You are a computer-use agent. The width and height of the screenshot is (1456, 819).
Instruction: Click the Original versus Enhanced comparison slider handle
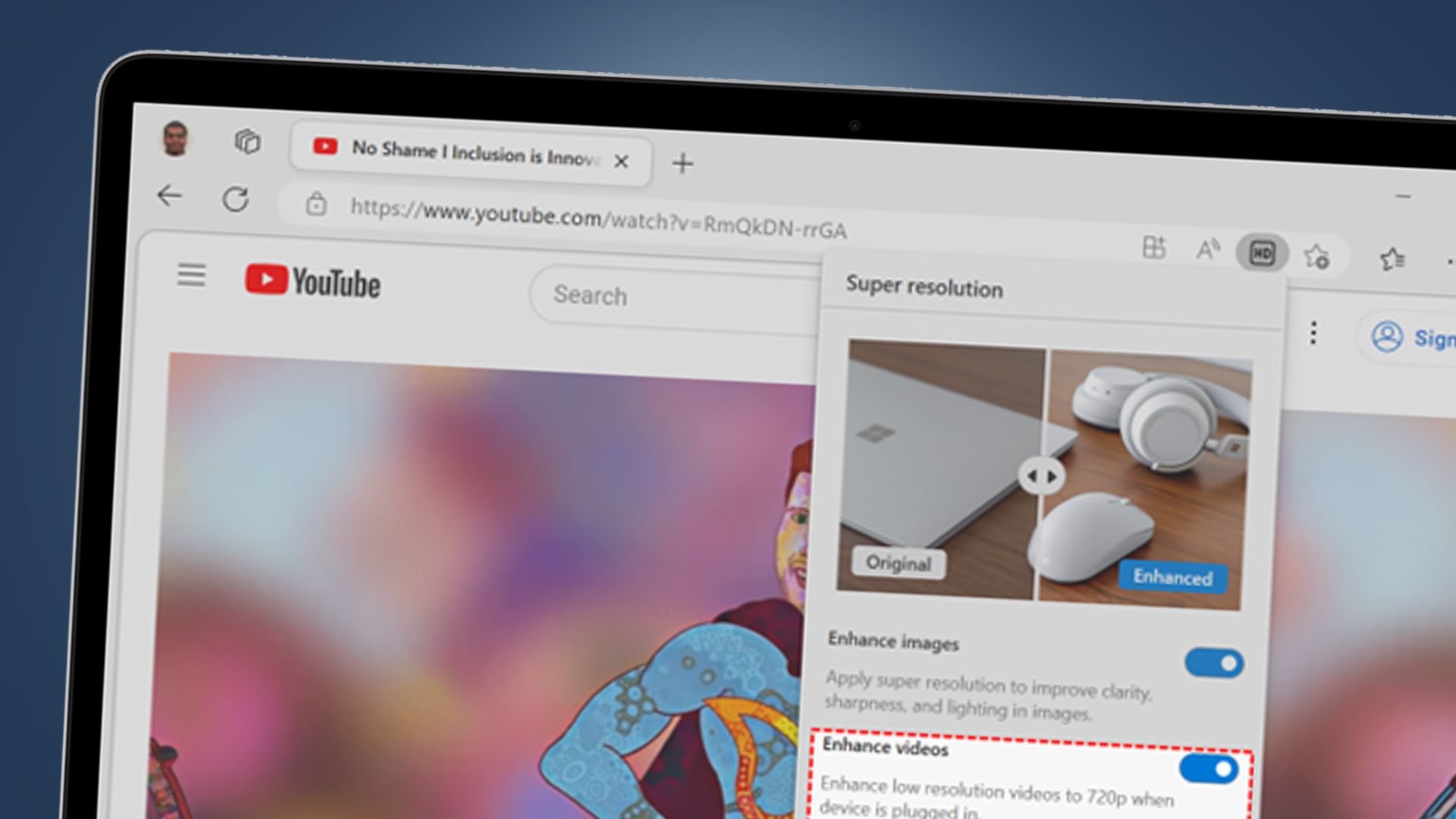pyautogui.click(x=1043, y=476)
